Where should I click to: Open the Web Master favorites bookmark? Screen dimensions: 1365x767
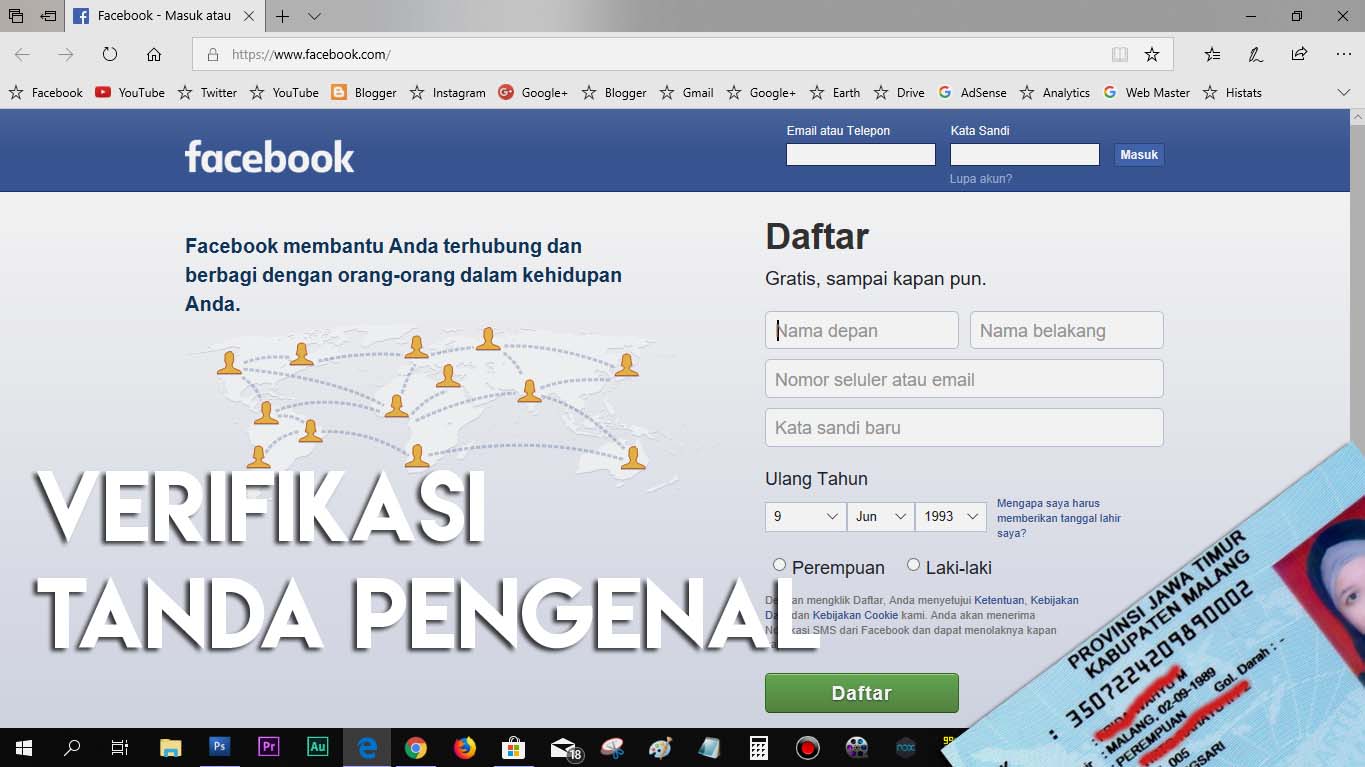[x=1146, y=92]
